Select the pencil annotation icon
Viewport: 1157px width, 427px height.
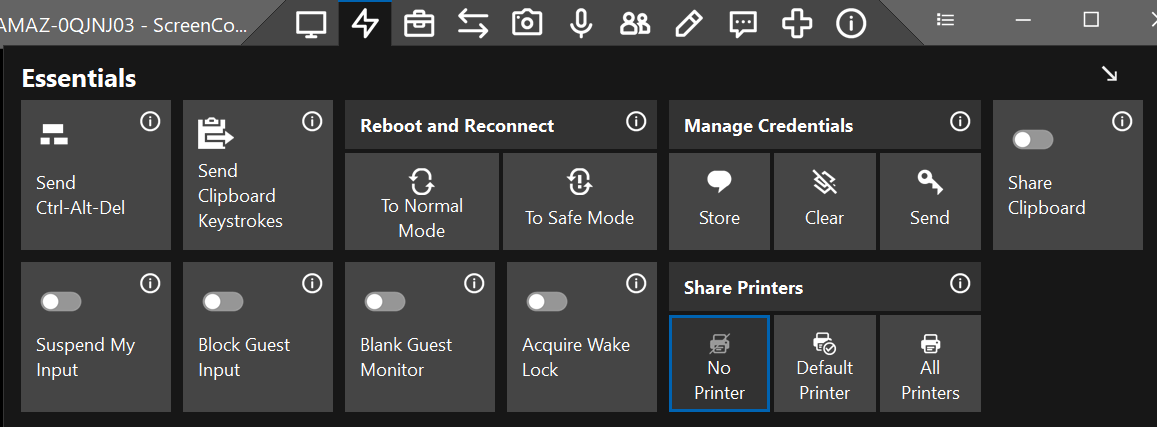688,24
